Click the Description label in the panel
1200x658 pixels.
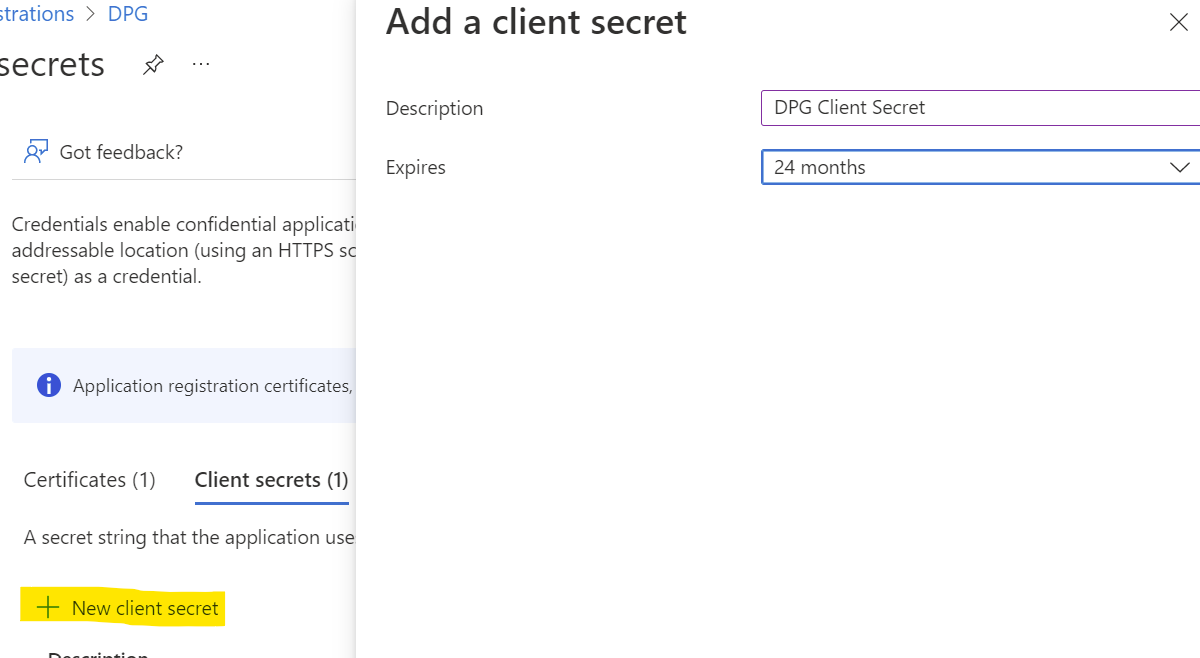pos(434,108)
